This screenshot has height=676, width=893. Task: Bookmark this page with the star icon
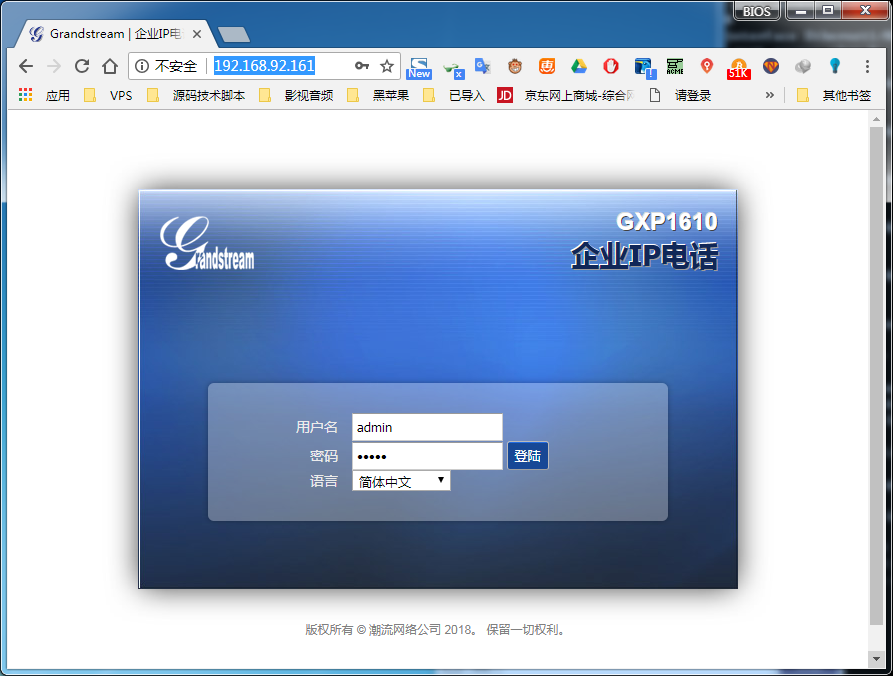387,66
